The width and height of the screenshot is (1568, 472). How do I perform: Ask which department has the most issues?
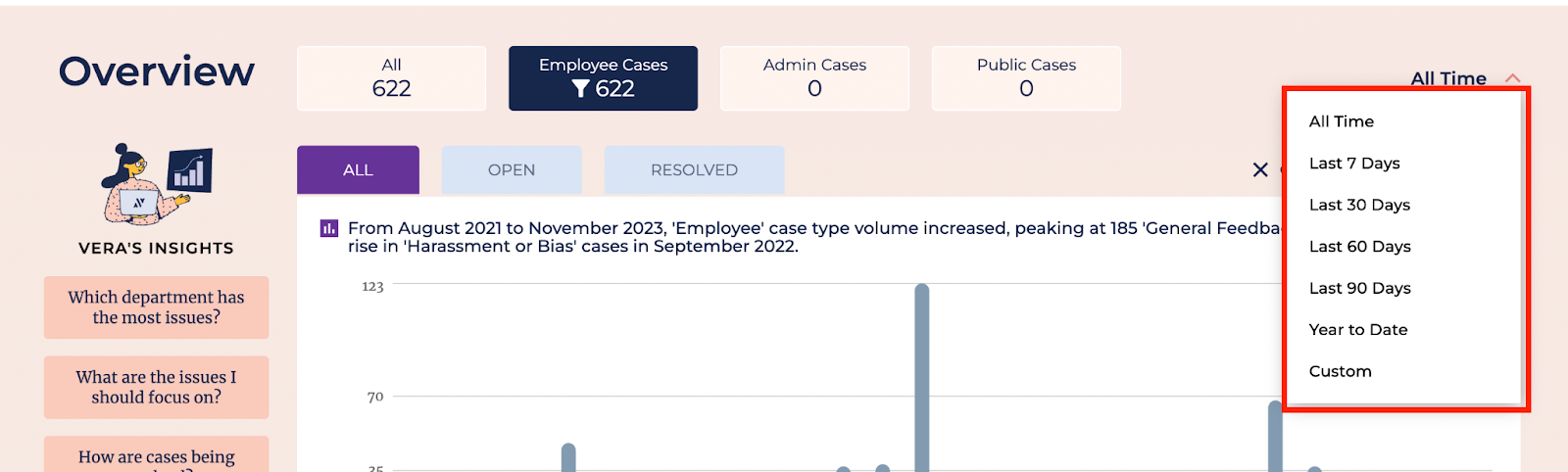point(156,307)
